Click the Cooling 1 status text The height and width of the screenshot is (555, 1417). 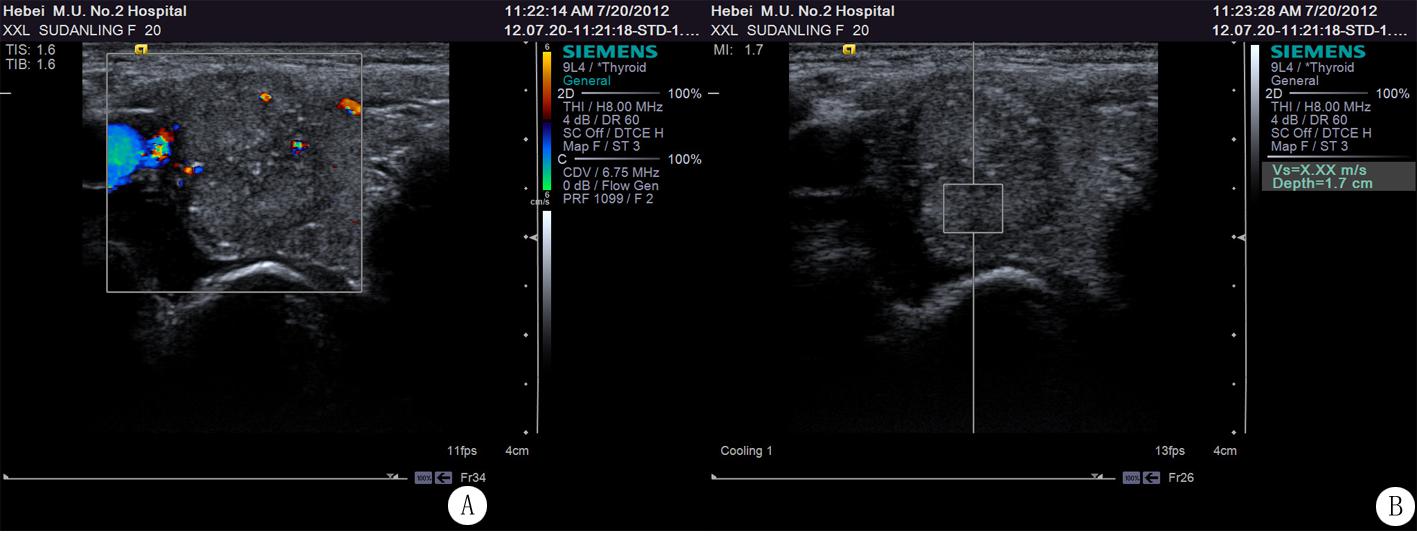coord(747,451)
